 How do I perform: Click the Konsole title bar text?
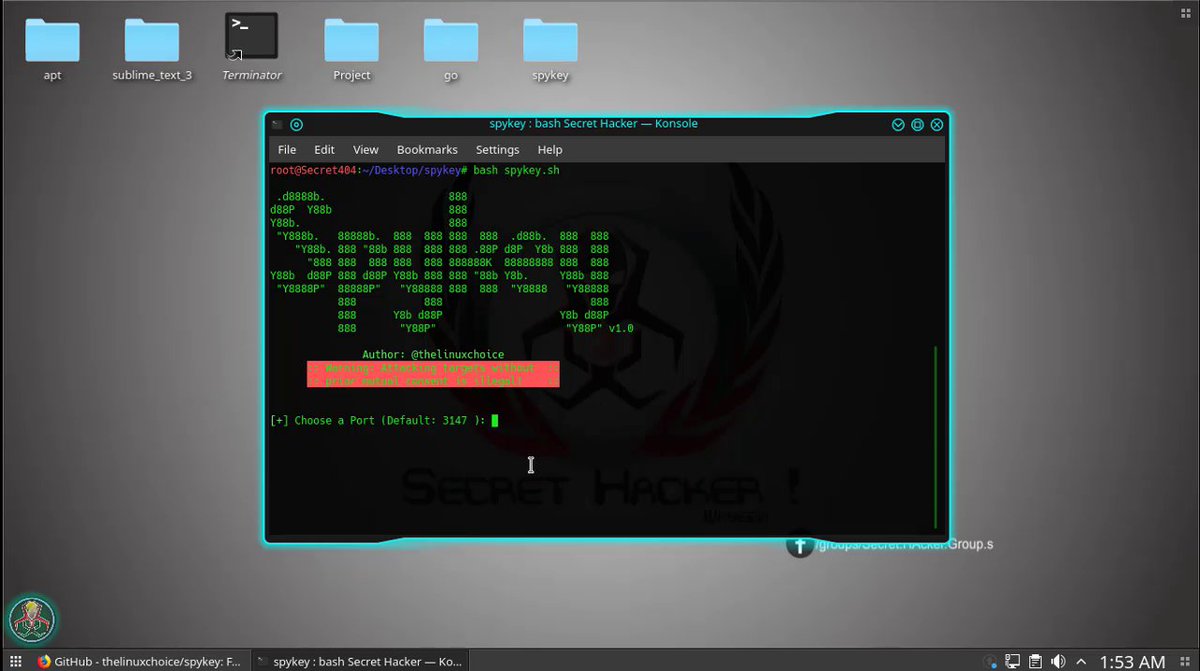coord(593,124)
